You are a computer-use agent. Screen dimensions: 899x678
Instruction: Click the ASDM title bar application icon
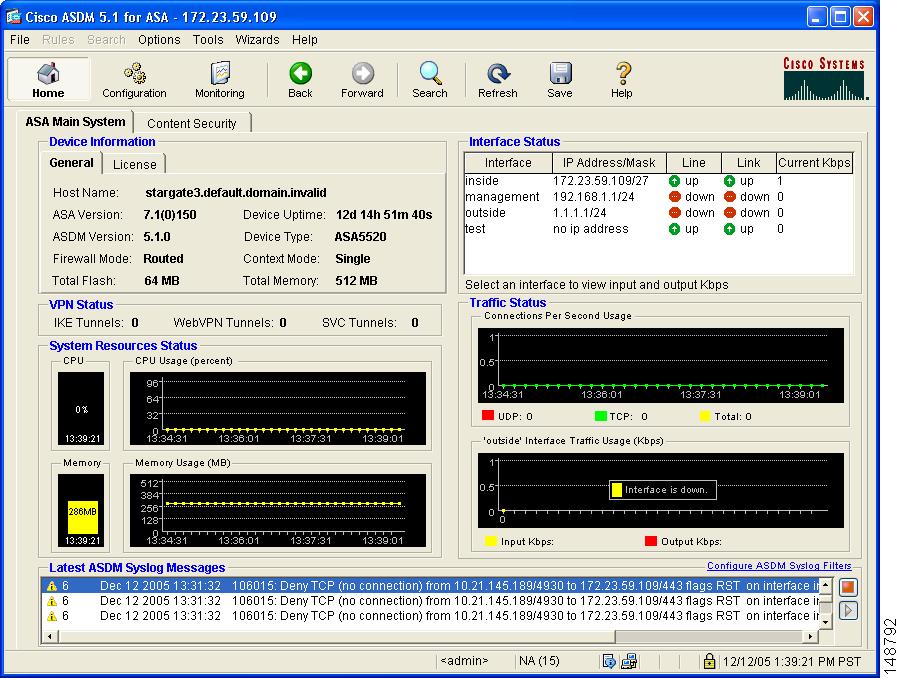click(14, 17)
